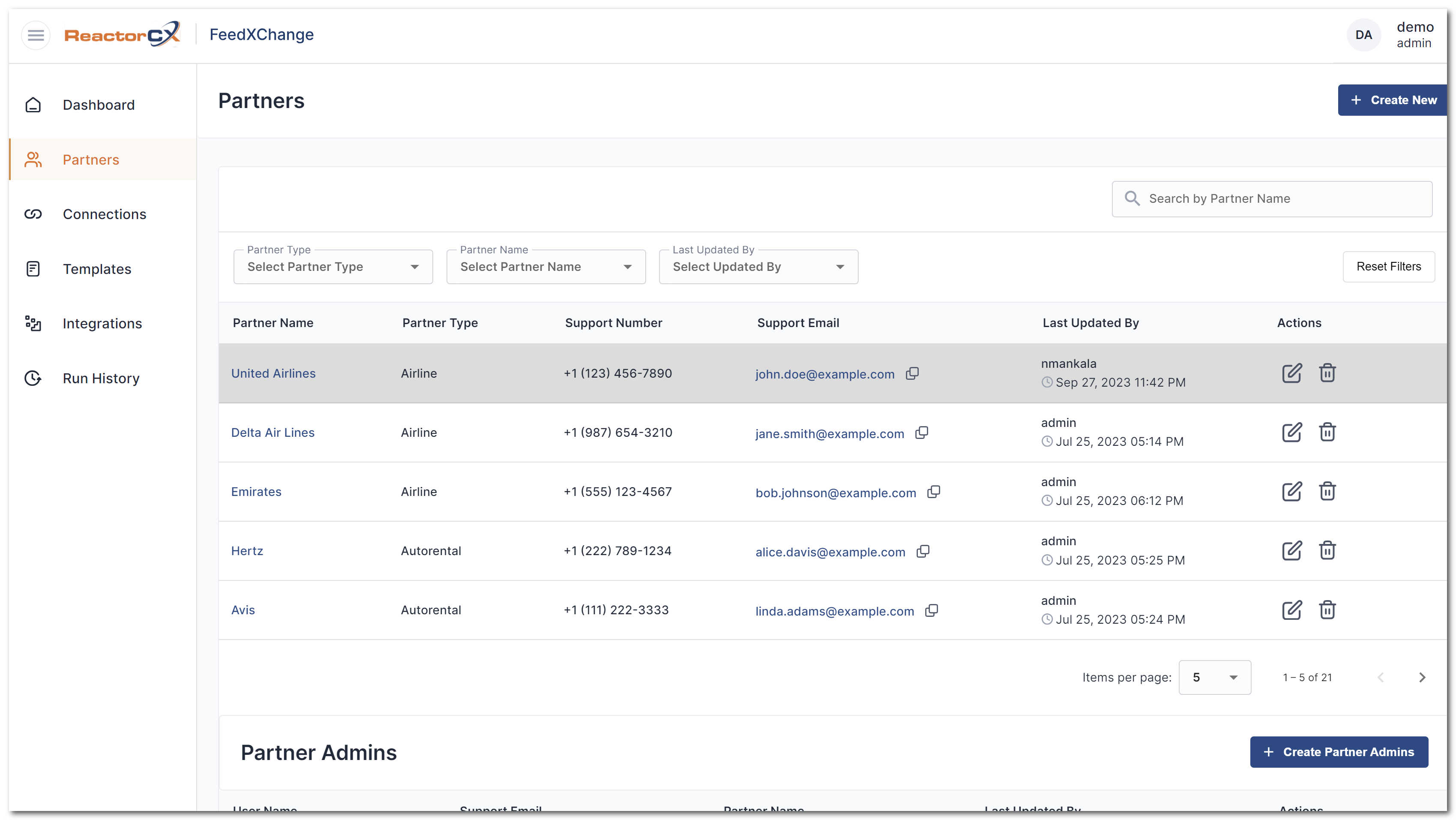1456x820 pixels.
Task: Click the Dashboard home icon
Action: 33,105
